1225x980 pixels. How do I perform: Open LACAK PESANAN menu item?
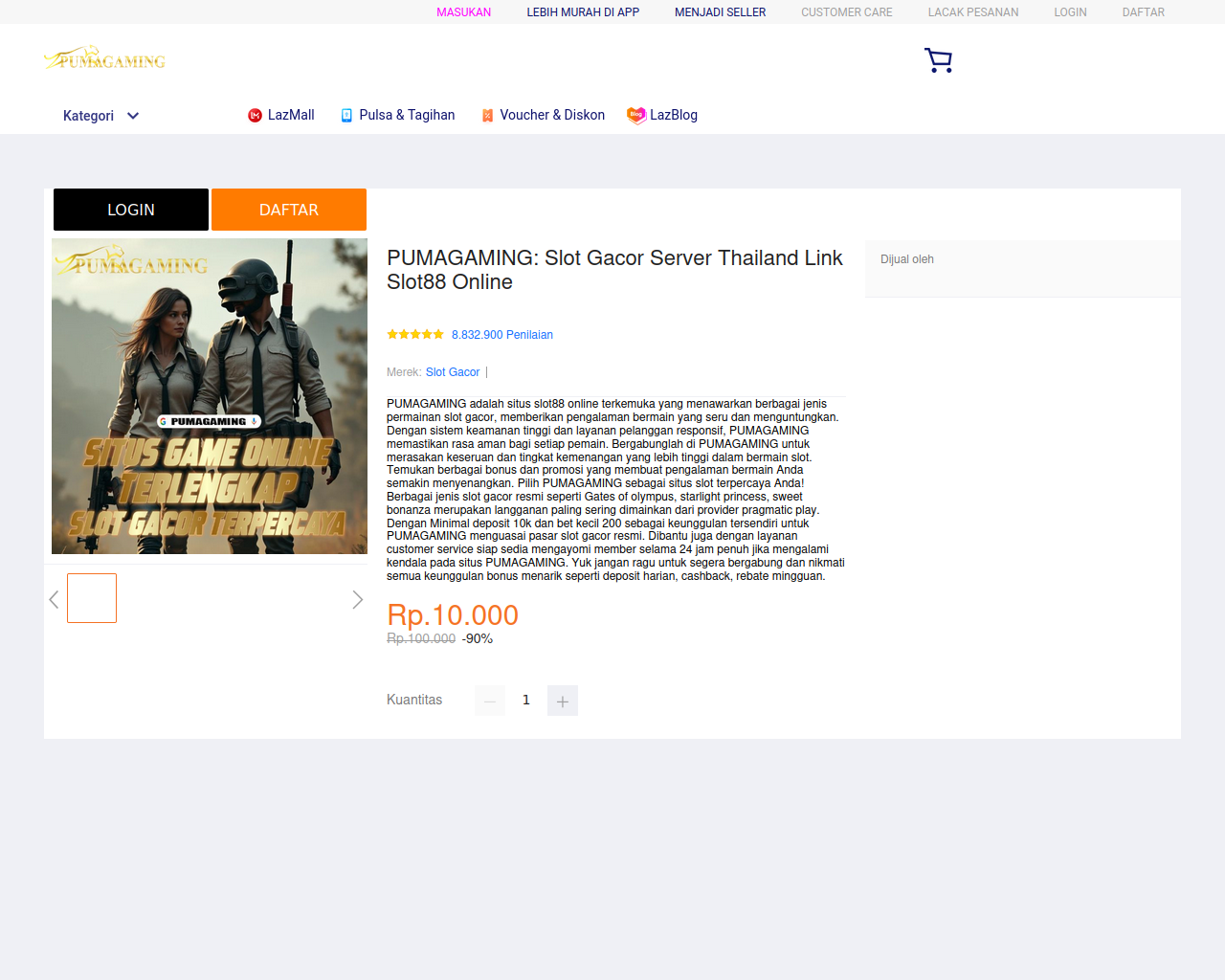pos(973,12)
